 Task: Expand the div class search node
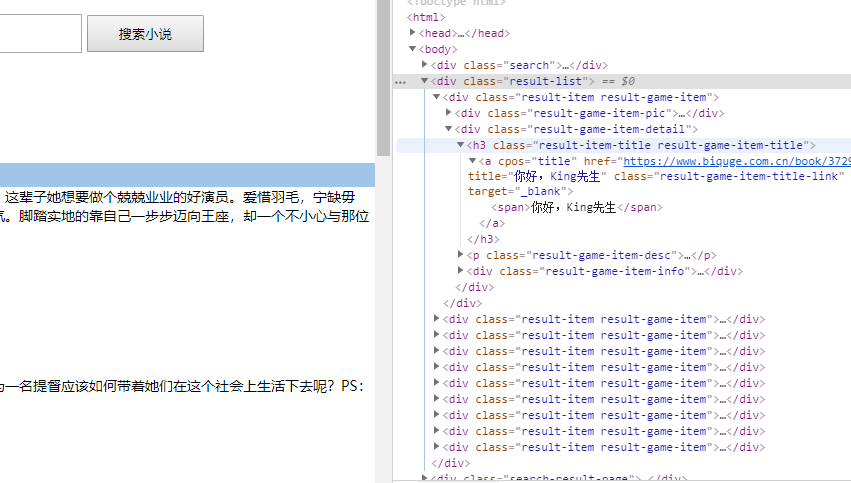pos(425,65)
